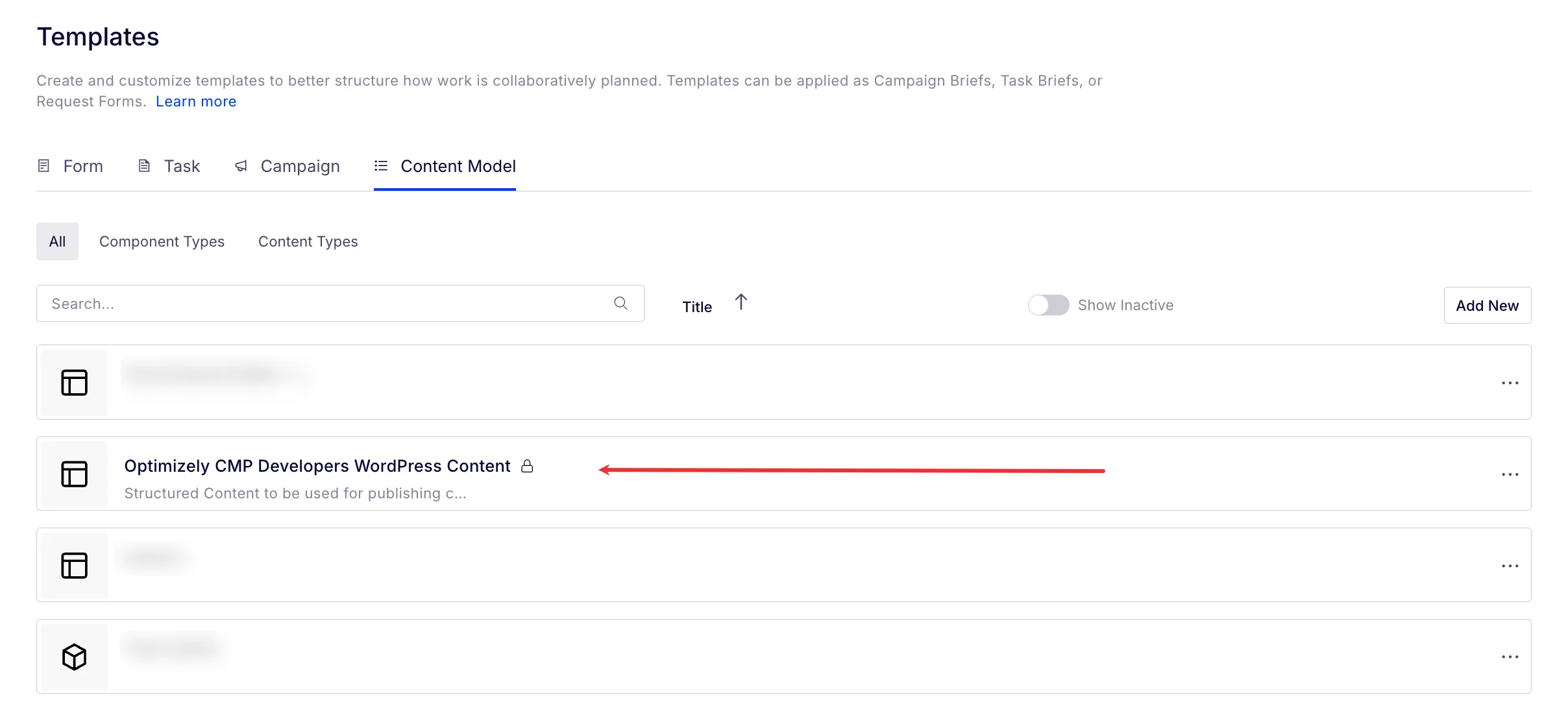1568x706 pixels.
Task: Click the Content Model list icon
Action: pos(381,166)
